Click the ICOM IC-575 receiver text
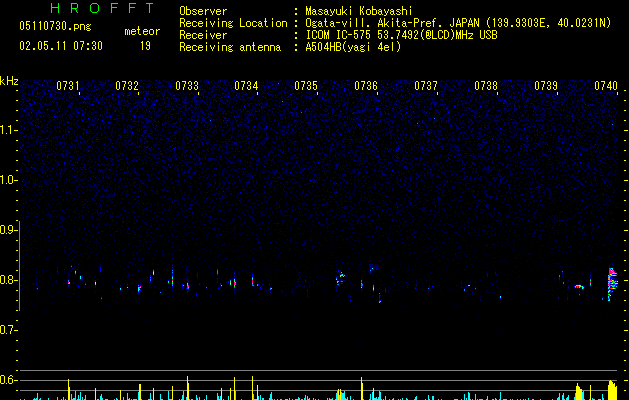The width and height of the screenshot is (629, 400). pos(401,35)
